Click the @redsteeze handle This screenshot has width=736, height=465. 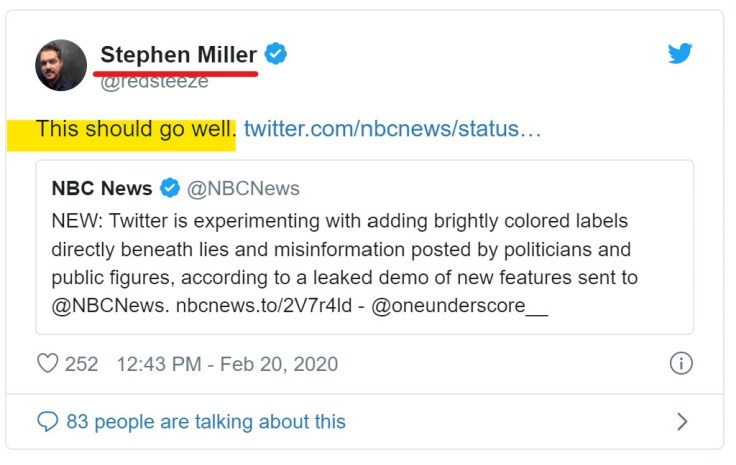pos(154,82)
